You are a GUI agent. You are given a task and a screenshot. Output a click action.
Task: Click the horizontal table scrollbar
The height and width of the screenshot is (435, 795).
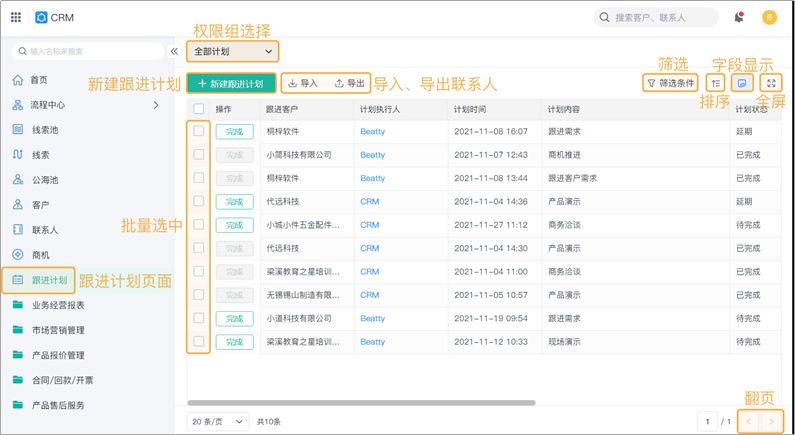(361, 403)
